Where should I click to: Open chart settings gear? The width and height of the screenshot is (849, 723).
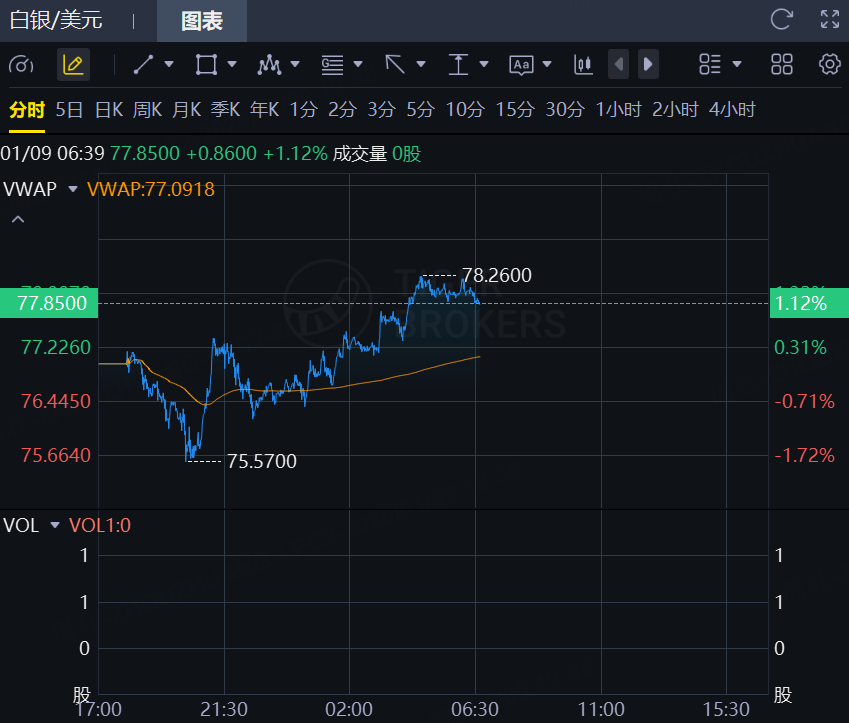coord(829,65)
